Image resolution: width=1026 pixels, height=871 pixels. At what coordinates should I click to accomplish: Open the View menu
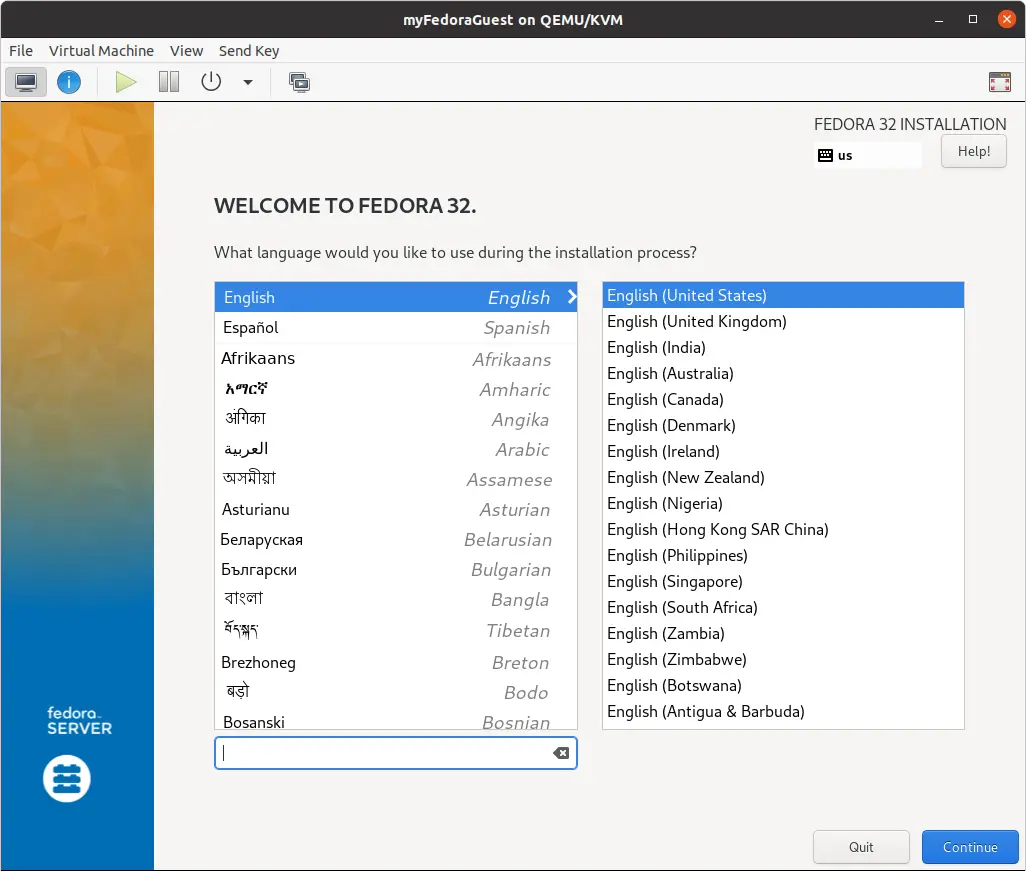click(x=186, y=51)
